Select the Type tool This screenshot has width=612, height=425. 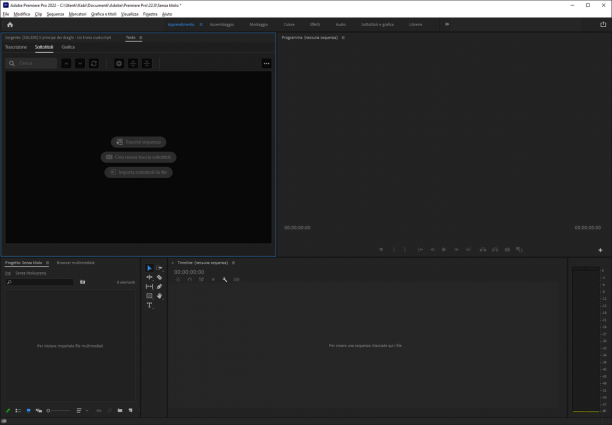[x=149, y=305]
